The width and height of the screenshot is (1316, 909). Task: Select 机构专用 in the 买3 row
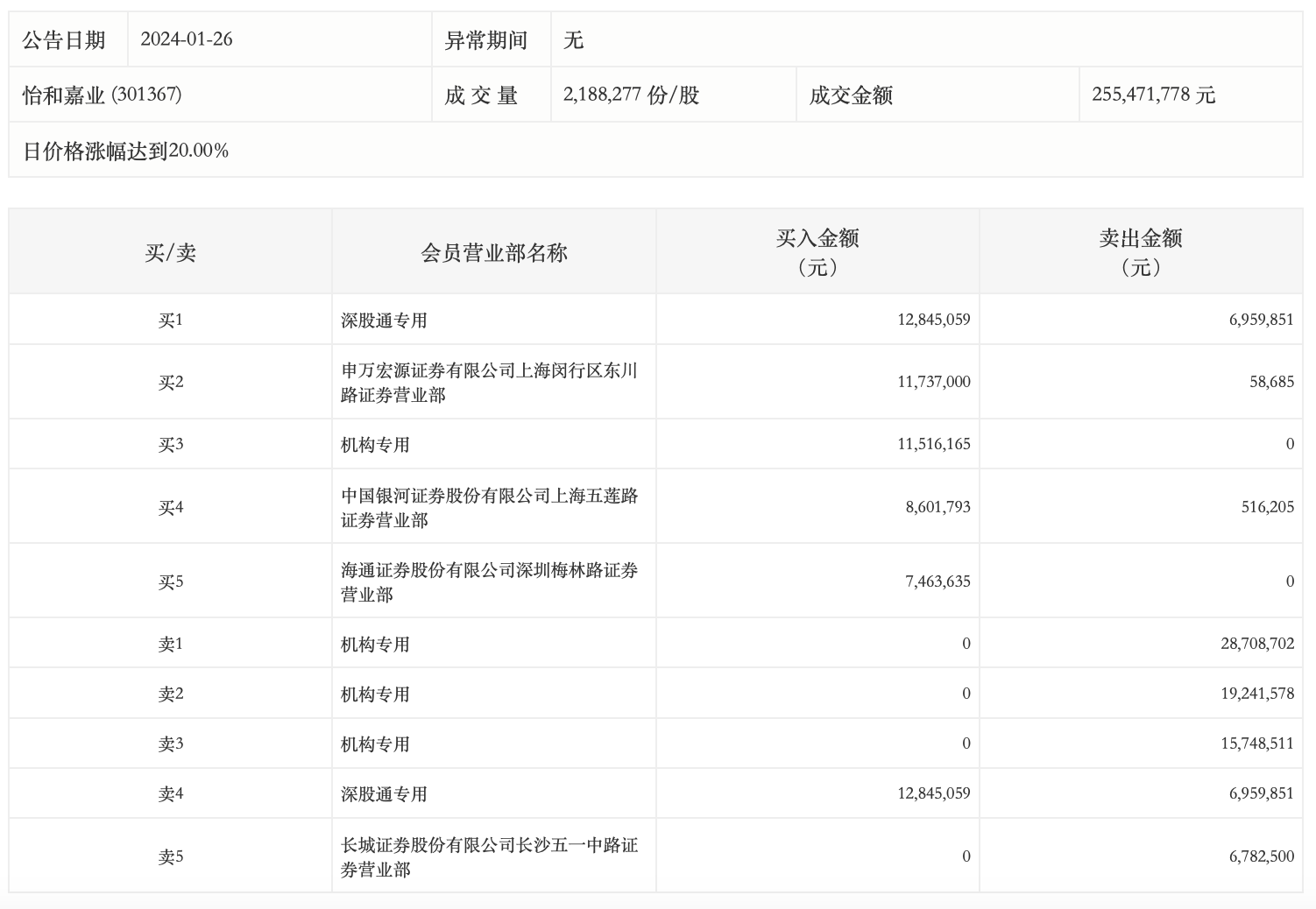375,444
